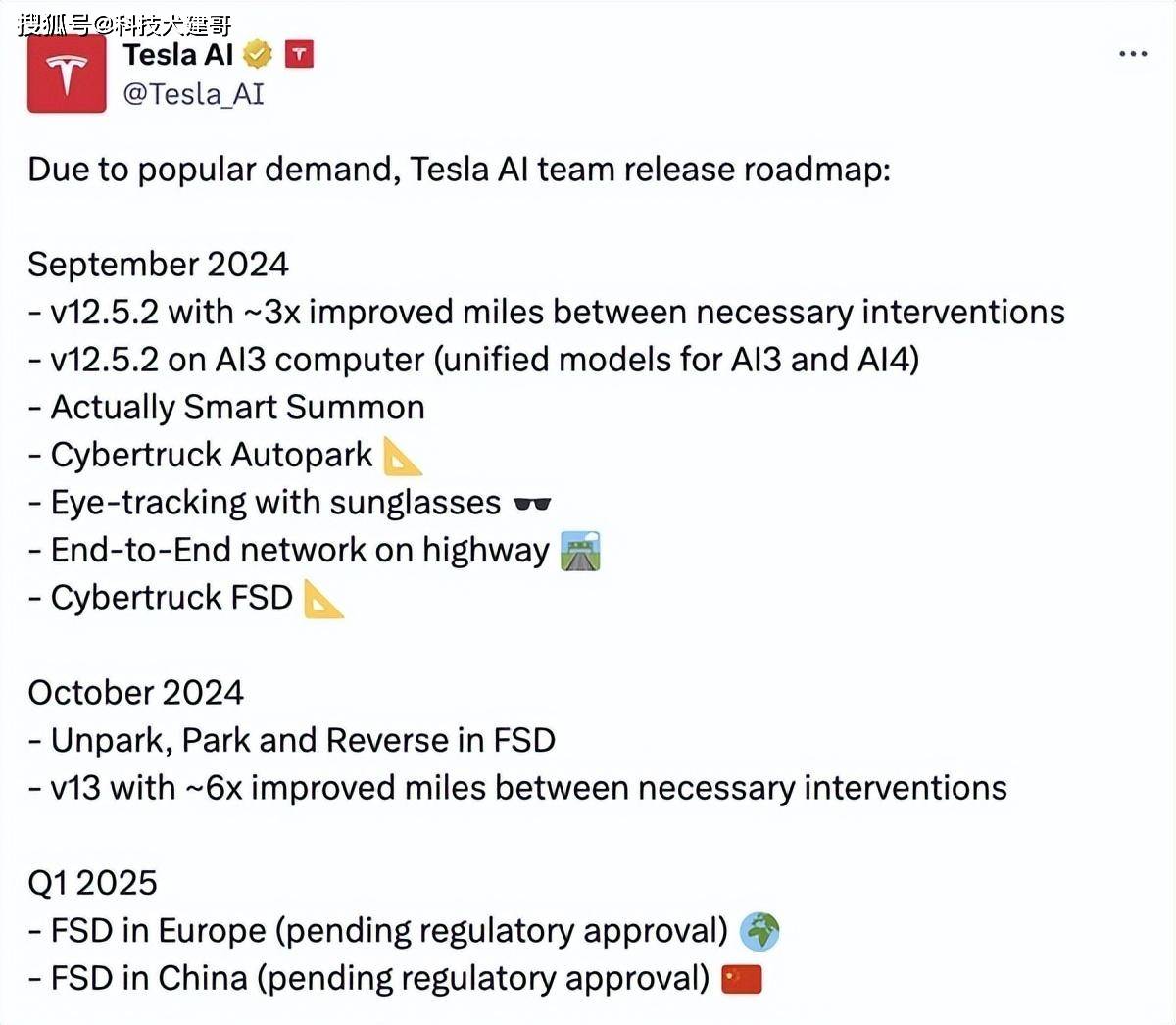Viewport: 1176px width, 1025px height.
Task: Click the sunglasses emoji on Eye-tracking line
Action: click(532, 505)
